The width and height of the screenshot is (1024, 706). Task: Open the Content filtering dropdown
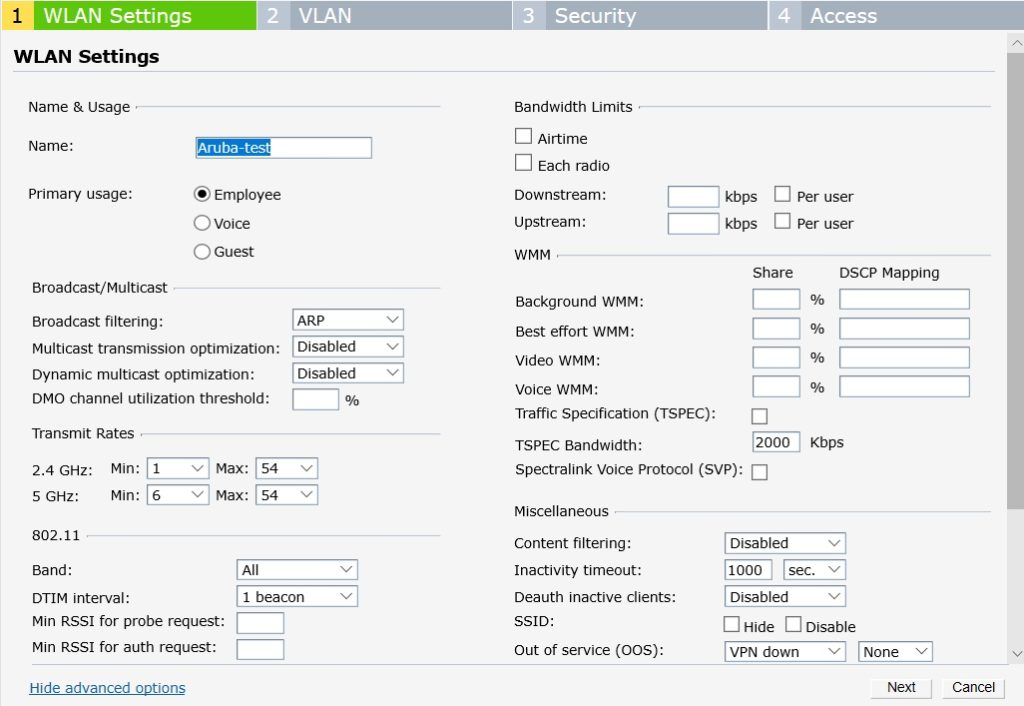(x=785, y=543)
